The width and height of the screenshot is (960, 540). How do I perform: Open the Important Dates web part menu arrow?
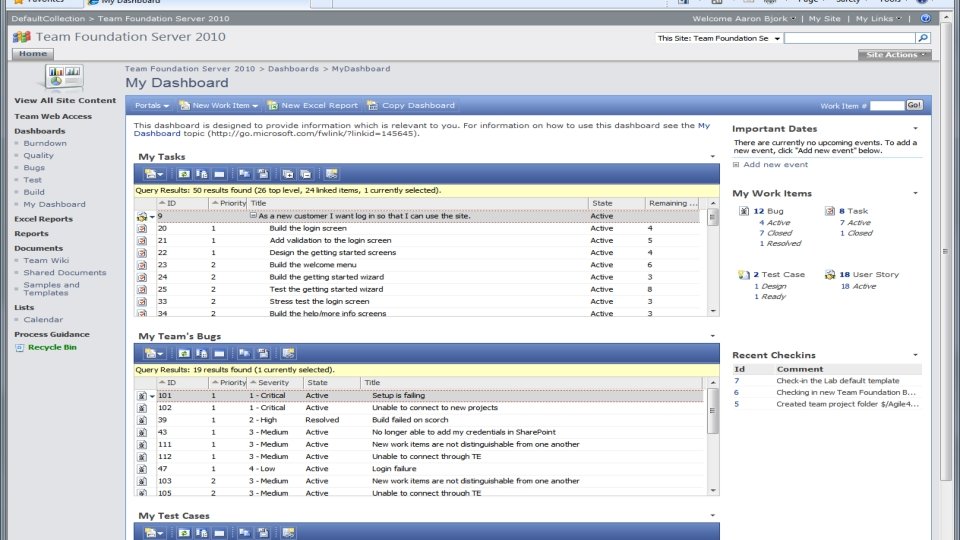coord(915,129)
